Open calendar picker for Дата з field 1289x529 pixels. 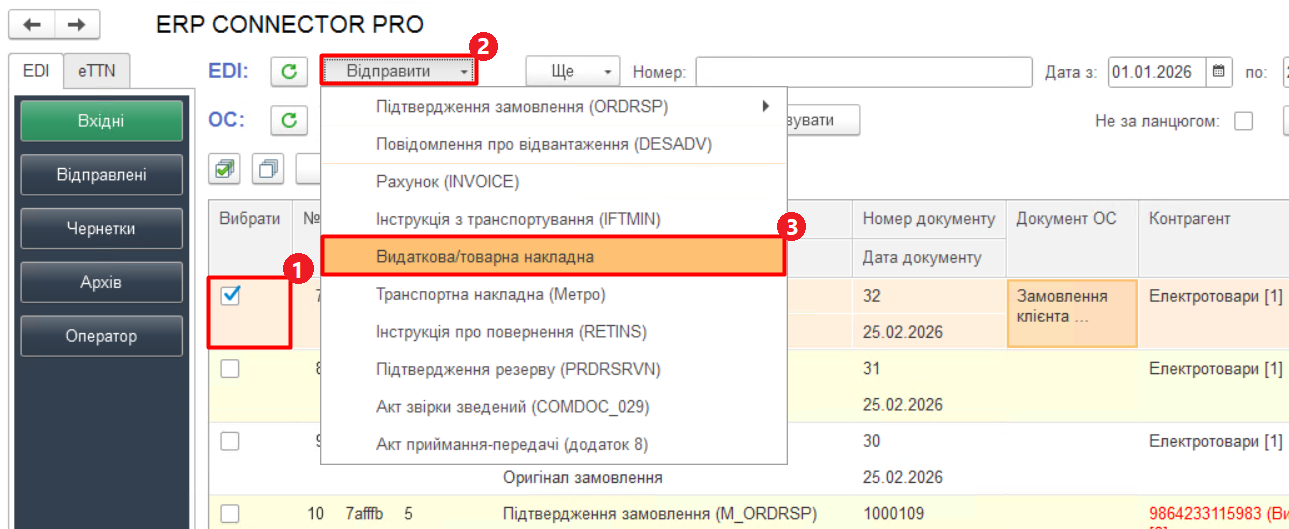coord(1218,72)
